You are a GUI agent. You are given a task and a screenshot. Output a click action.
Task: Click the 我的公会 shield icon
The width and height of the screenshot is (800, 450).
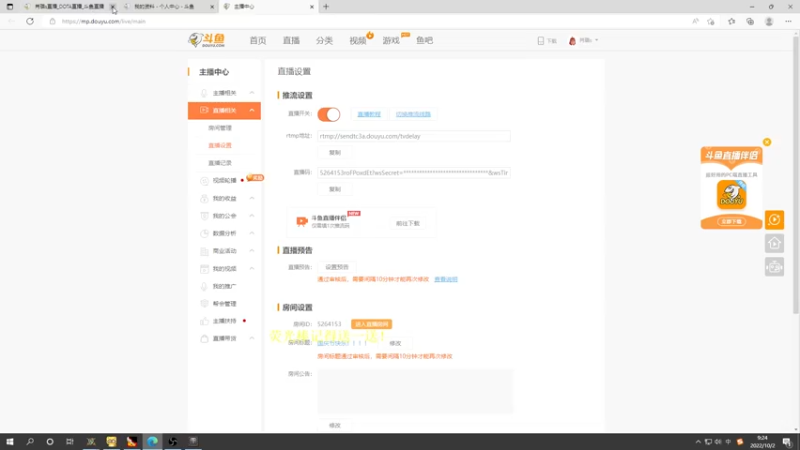pyautogui.click(x=204, y=216)
